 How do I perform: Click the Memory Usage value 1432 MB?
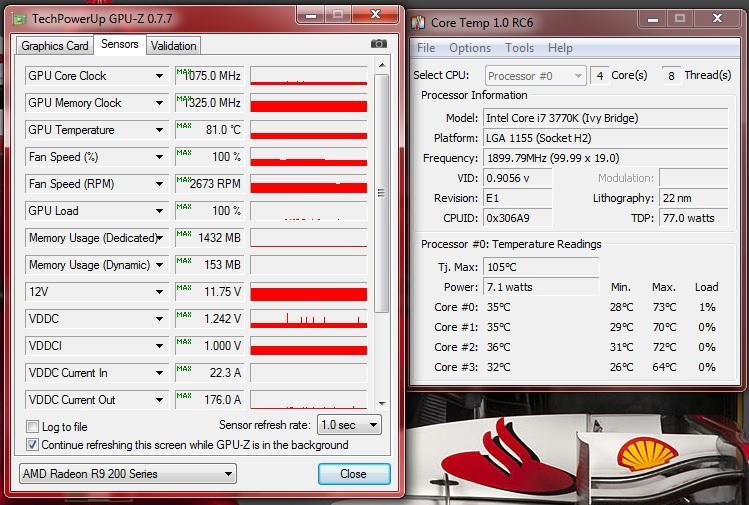point(219,238)
